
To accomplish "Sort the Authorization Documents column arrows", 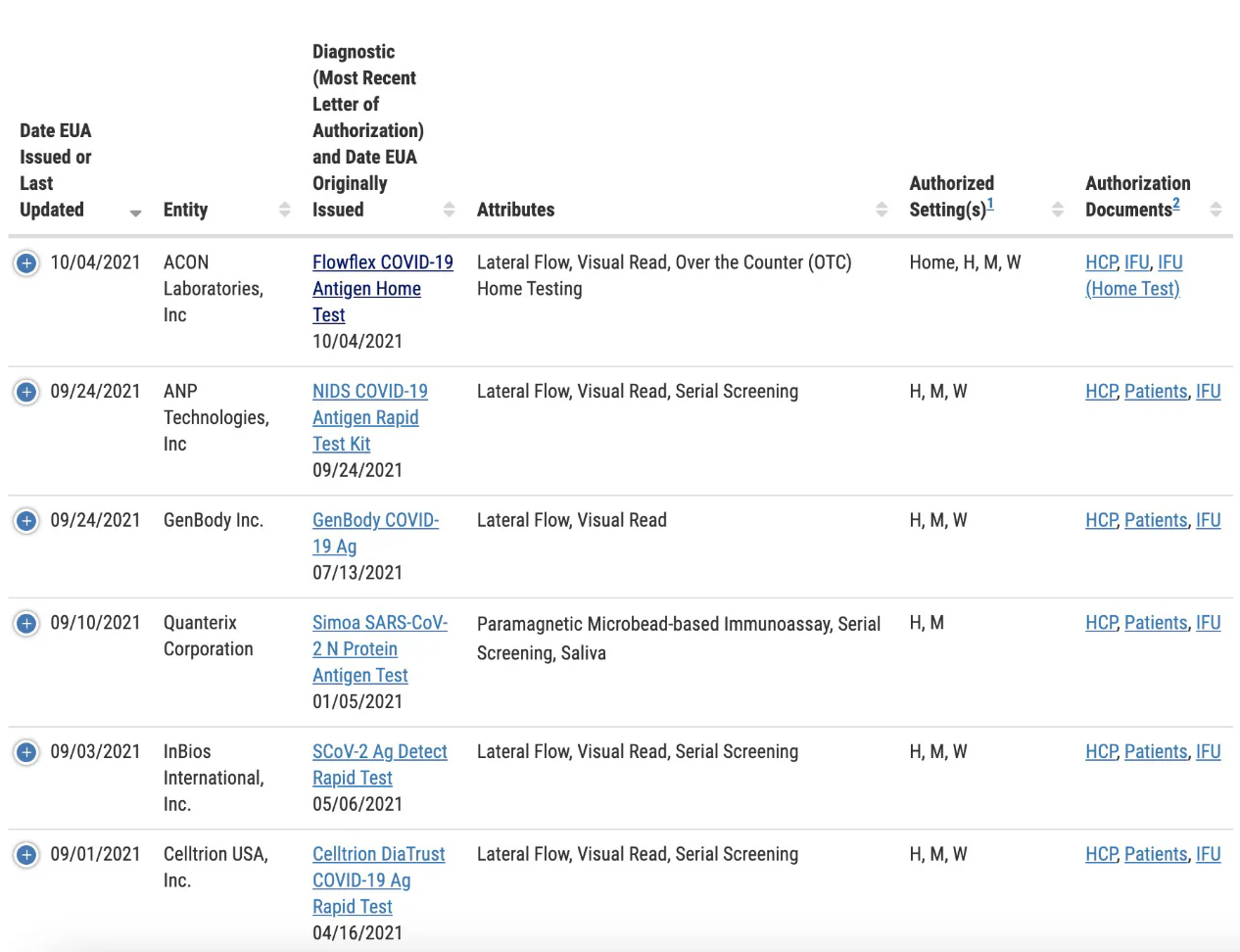I will (1216, 210).
